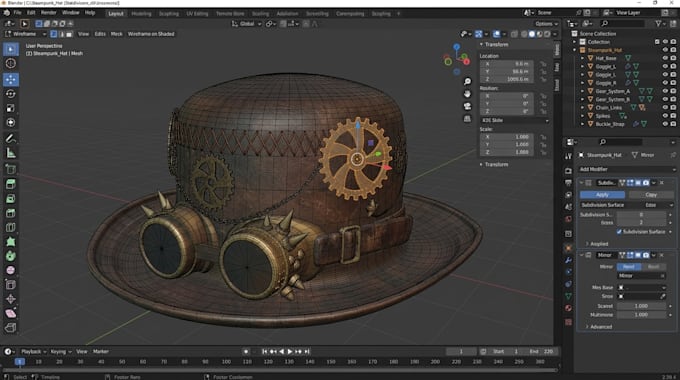The image size is (680, 380).
Task: Select the Shrink/Fatten tool
Action: pos(11,299)
